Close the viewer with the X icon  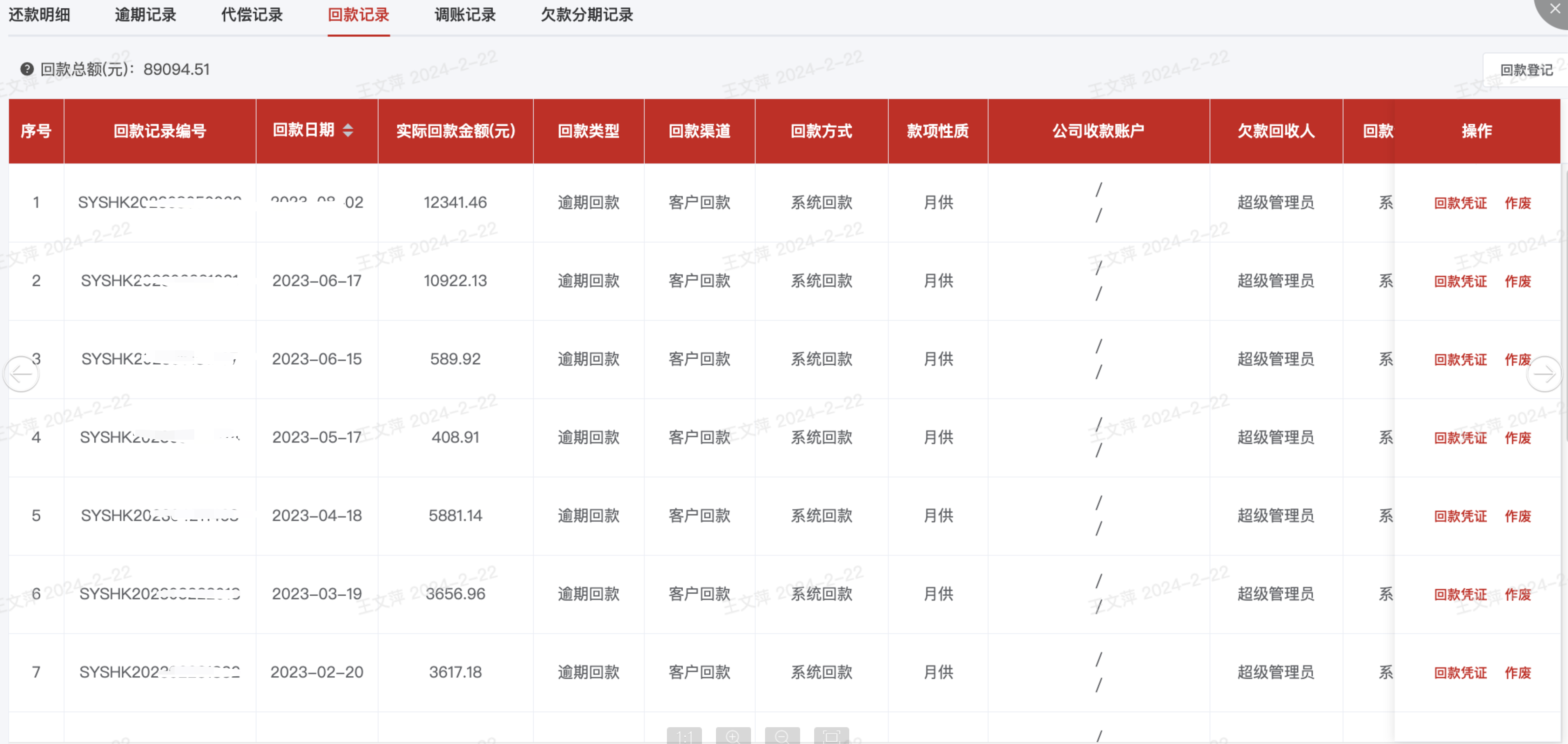point(1555,8)
